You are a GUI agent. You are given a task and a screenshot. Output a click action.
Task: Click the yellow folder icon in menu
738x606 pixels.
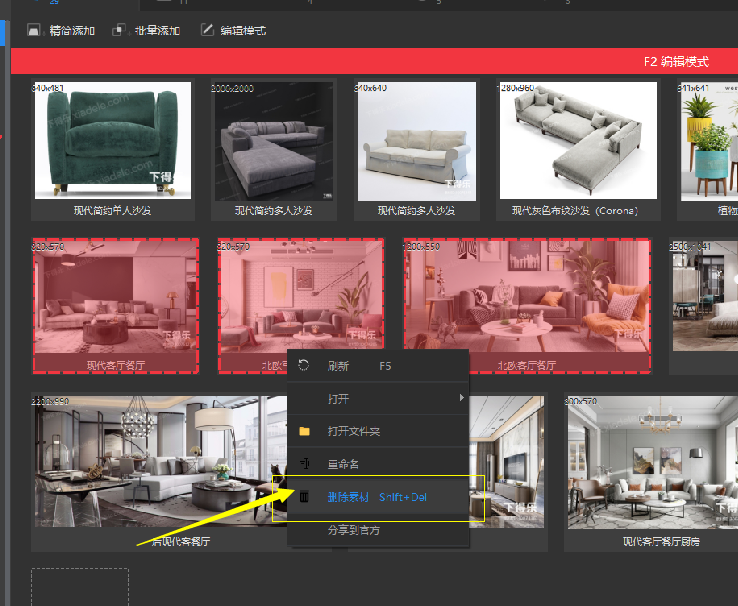(x=304, y=431)
